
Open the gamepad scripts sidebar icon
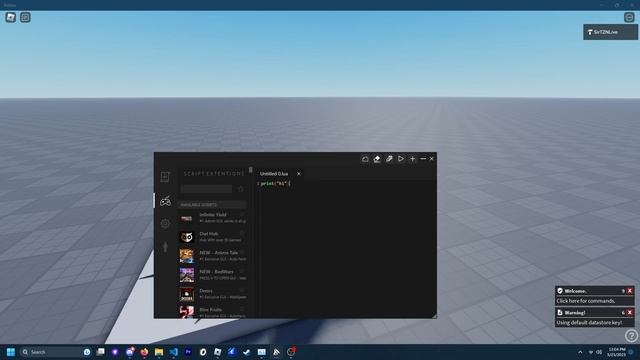click(165, 201)
